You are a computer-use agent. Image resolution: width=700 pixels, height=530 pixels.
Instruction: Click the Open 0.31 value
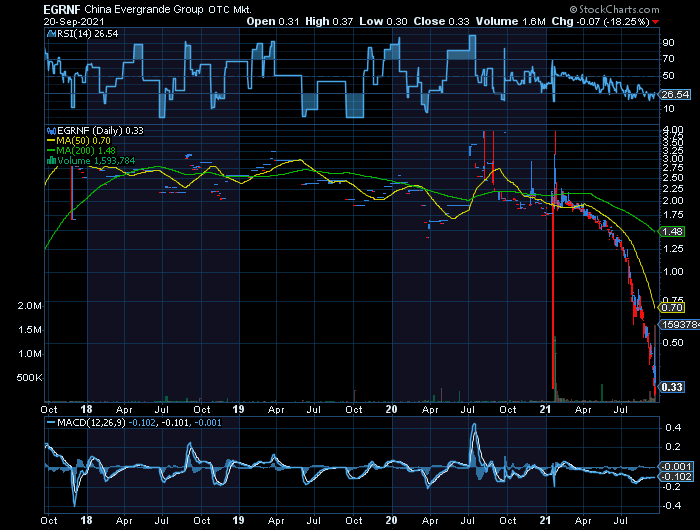click(x=273, y=21)
